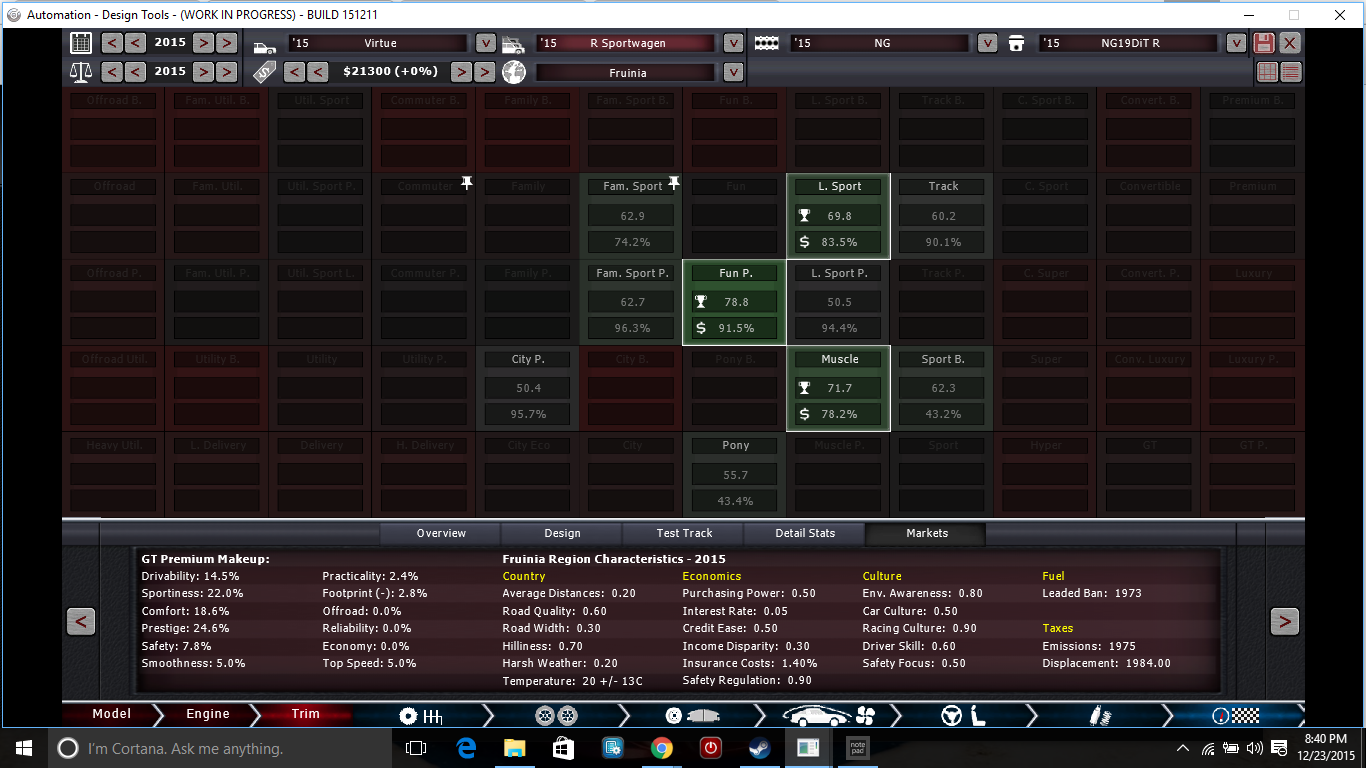Screen dimensions: 1366x768
Task: Click trophy icon in L. Sport cell
Action: [804, 215]
